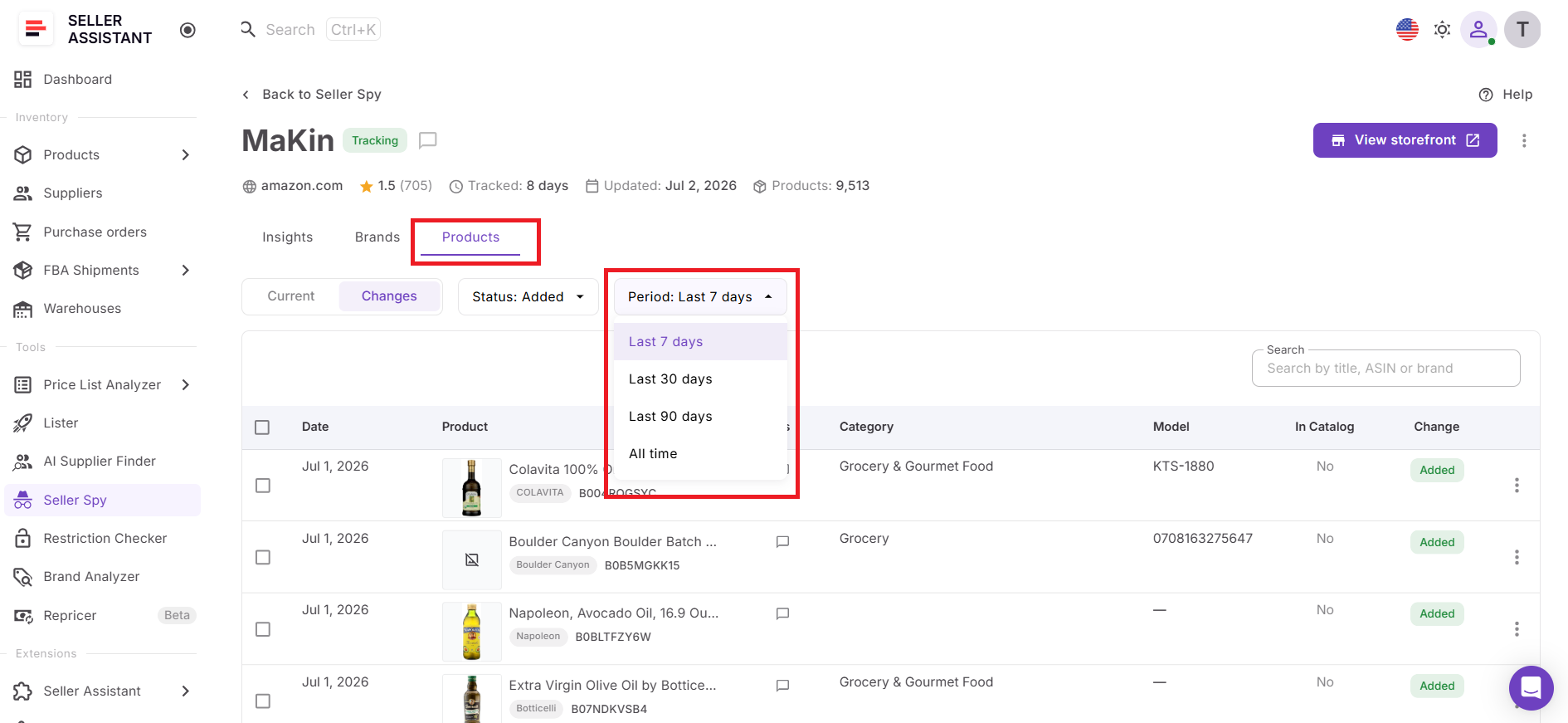Open the chat support bubble

coord(1531,687)
